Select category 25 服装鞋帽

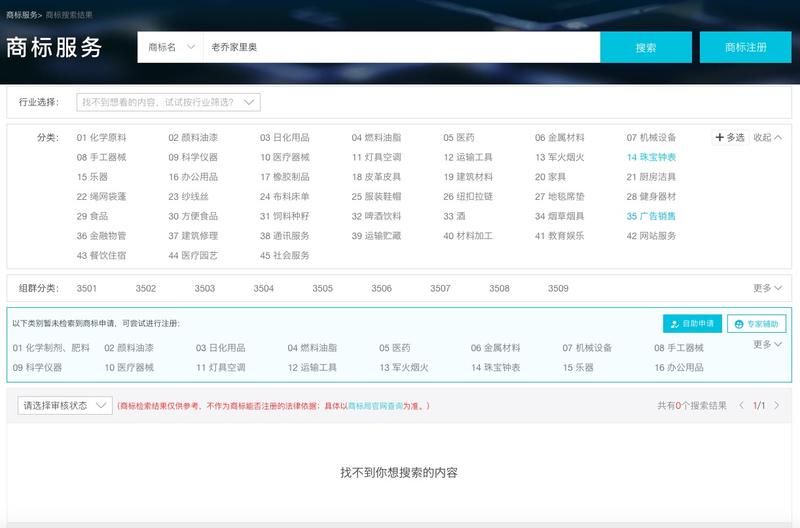tap(376, 196)
